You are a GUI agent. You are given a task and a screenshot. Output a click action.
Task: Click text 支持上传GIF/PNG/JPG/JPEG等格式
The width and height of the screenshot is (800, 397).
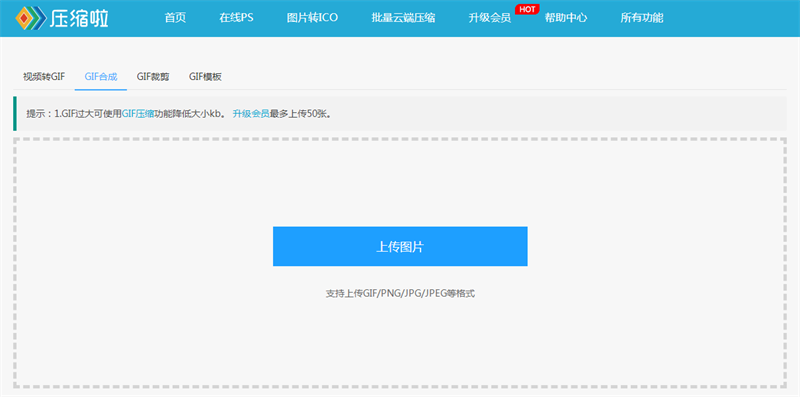(x=400, y=293)
